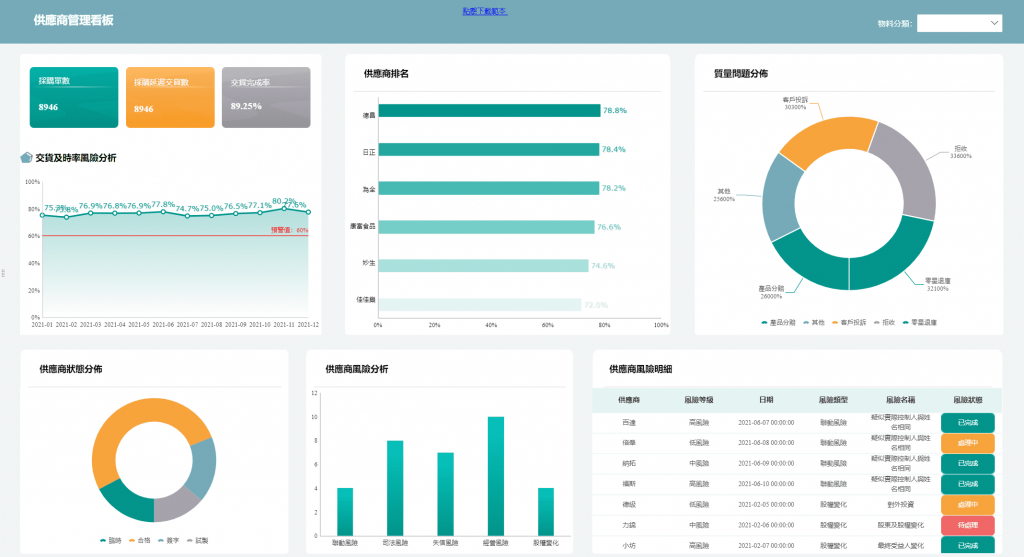Click the 已完成 status button for 百達
Viewport: 1024px width, 557px height.
(968, 422)
